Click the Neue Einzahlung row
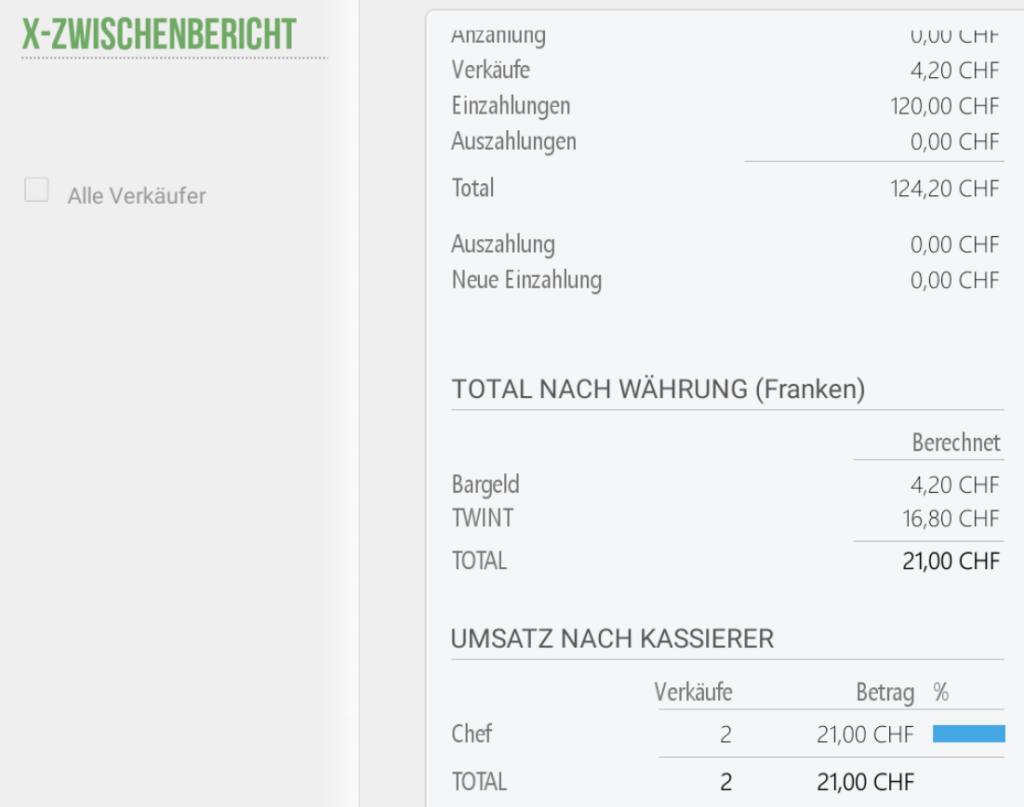Viewport: 1024px width, 807px height. point(726,280)
